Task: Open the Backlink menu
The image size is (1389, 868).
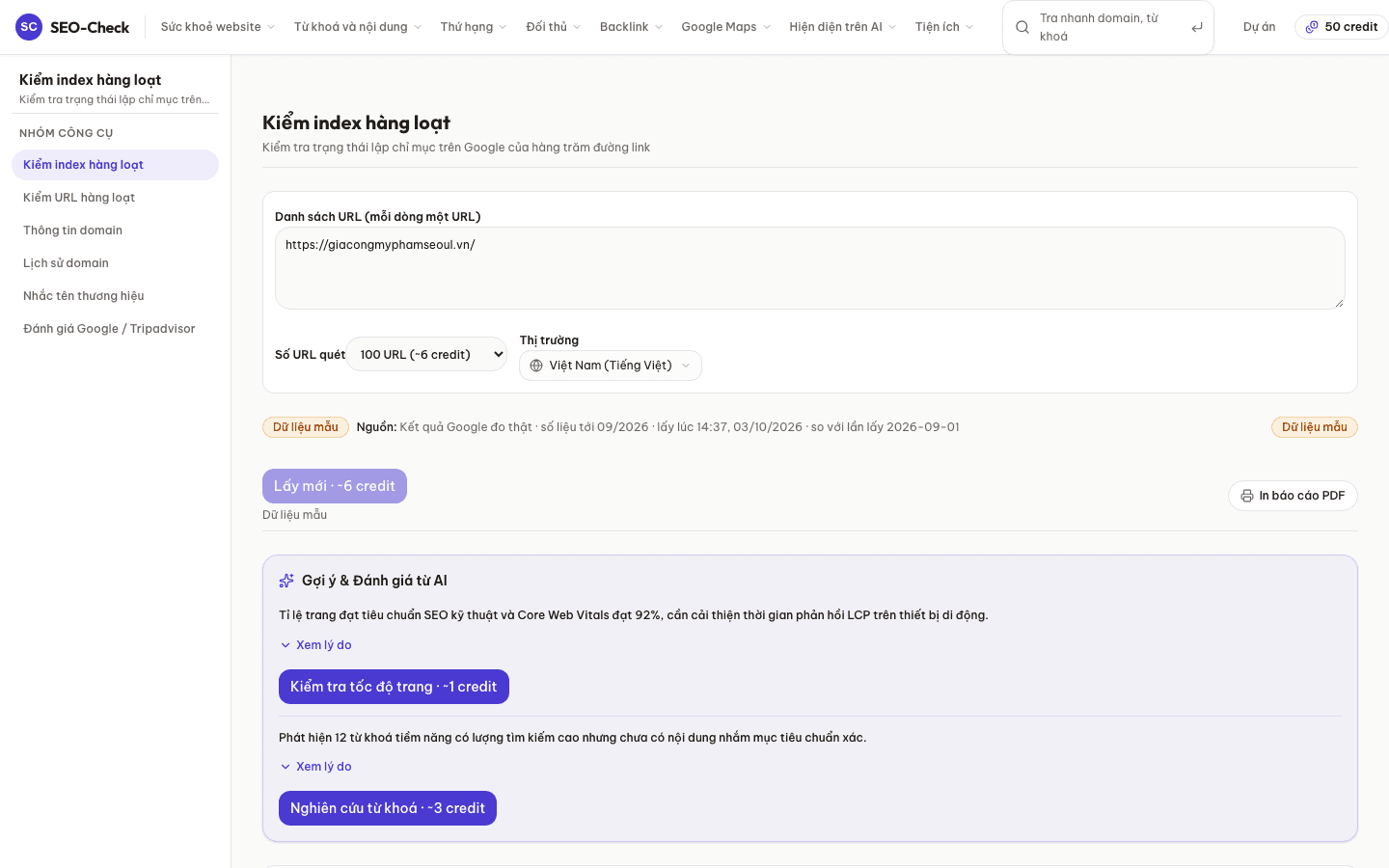Action: [631, 27]
